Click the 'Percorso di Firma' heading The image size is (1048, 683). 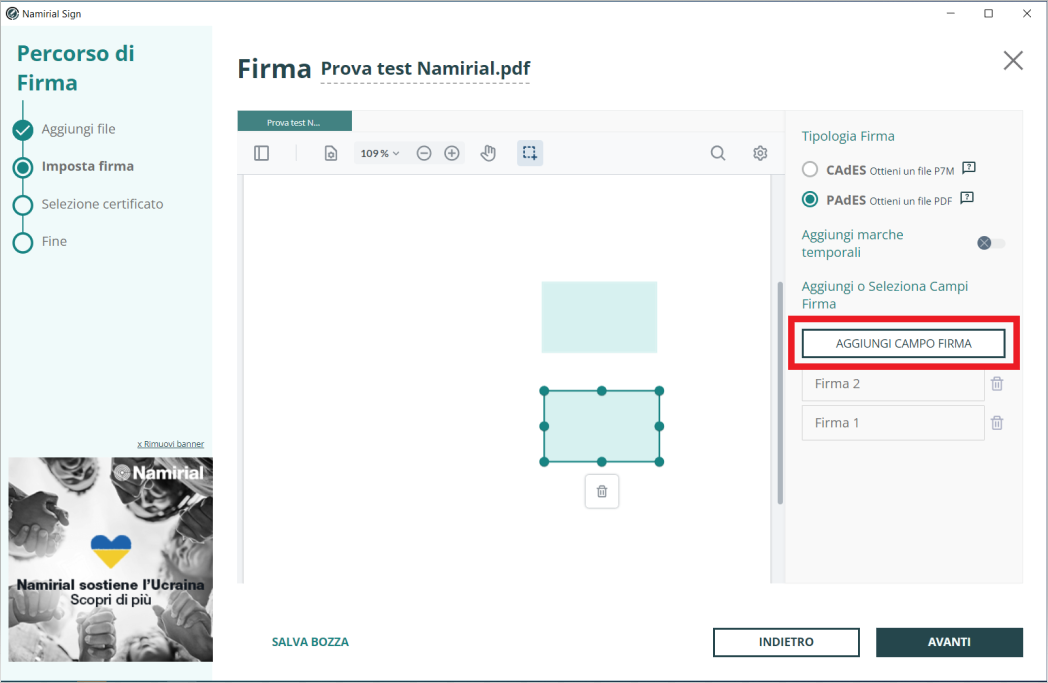point(76,67)
